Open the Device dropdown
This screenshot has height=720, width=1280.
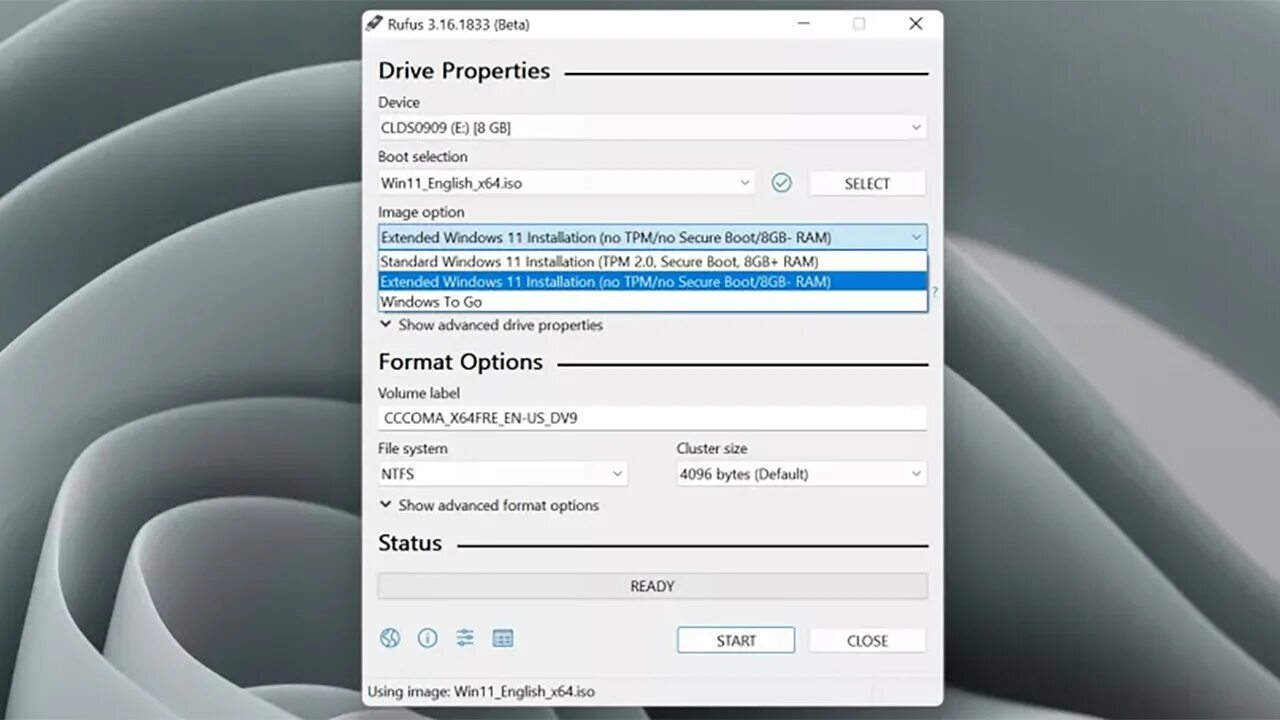[652, 128]
